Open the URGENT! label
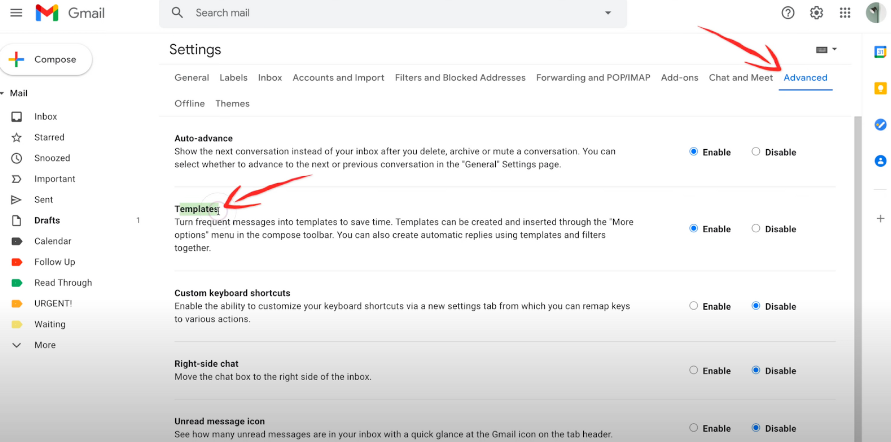This screenshot has height=442, width=891. click(x=53, y=303)
